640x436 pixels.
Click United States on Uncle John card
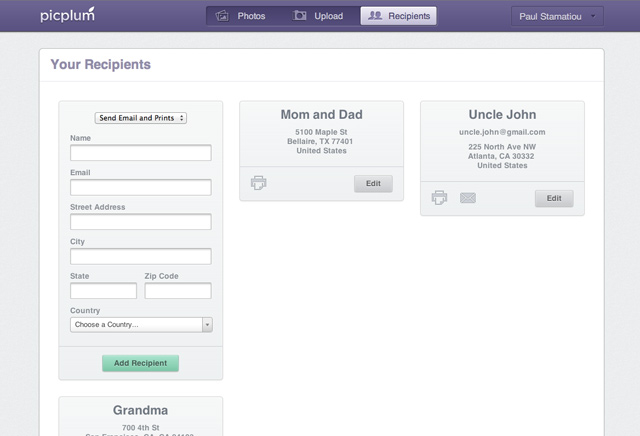502,165
